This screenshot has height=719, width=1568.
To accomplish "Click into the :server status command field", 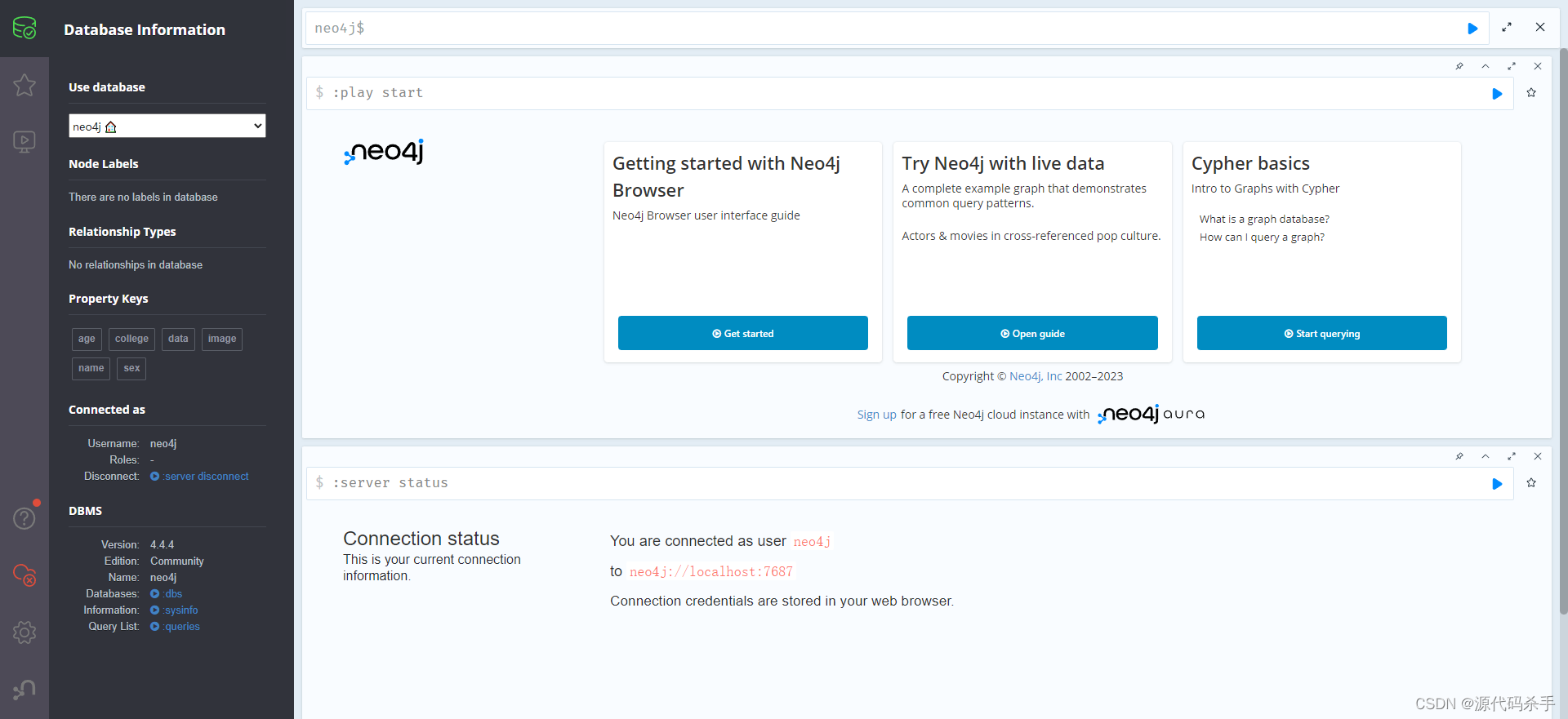I will 898,483.
